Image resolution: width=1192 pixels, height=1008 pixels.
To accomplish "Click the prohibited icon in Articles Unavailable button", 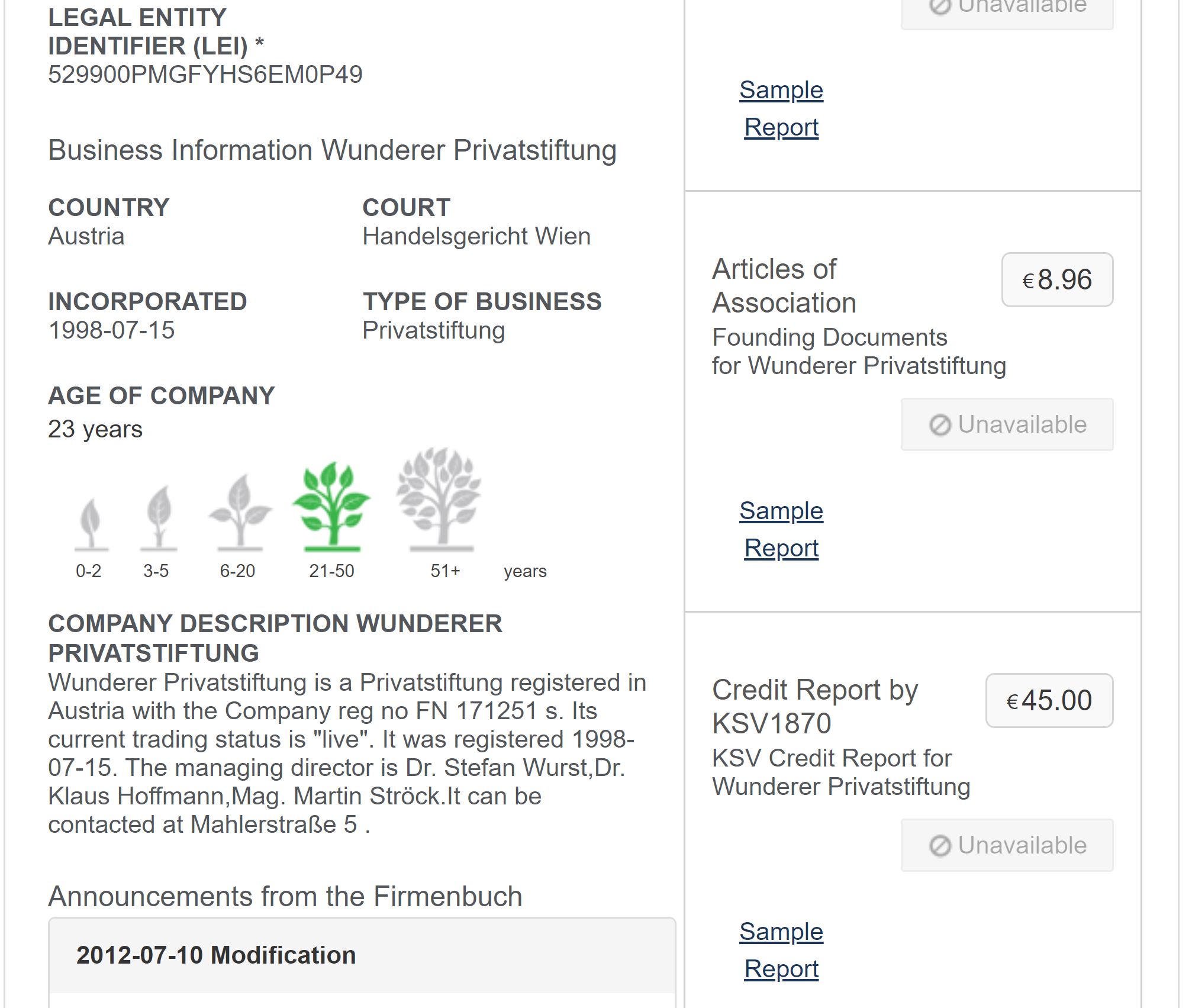I will pyautogui.click(x=940, y=425).
